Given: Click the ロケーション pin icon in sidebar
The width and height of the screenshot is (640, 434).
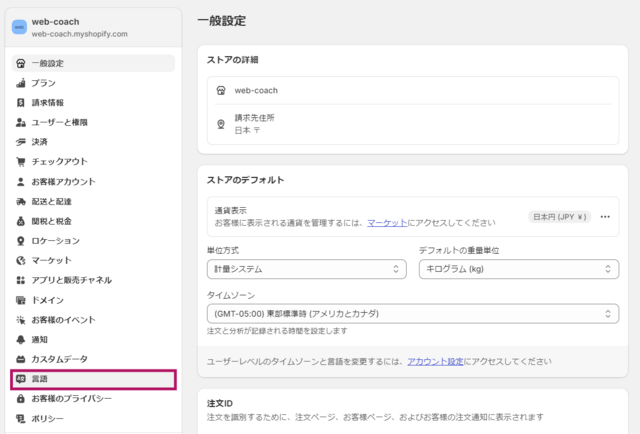Looking at the screenshot, I should tap(20, 240).
